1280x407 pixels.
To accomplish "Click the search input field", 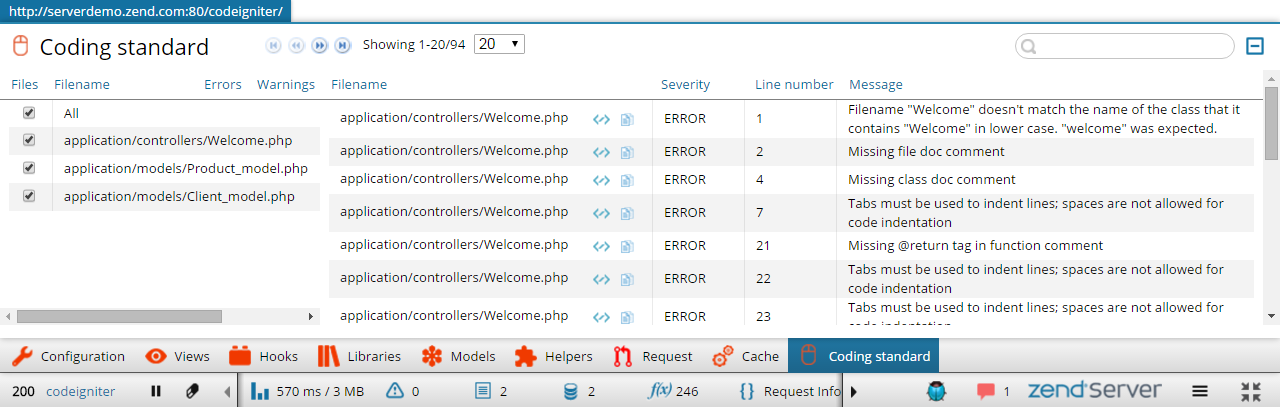I will [1125, 46].
